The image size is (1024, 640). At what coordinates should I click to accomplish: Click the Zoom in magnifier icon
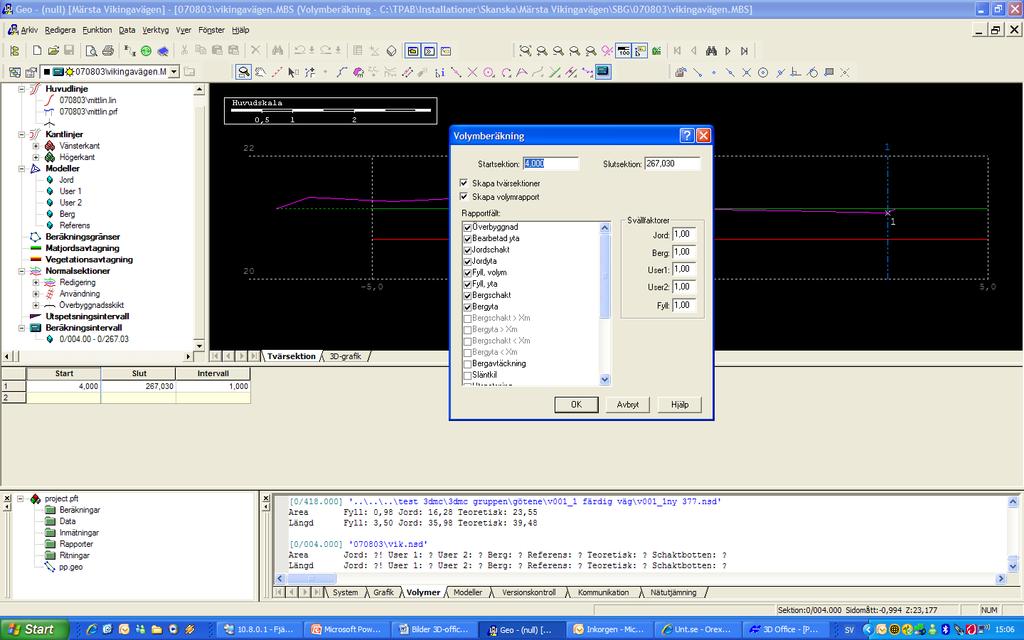[541, 50]
